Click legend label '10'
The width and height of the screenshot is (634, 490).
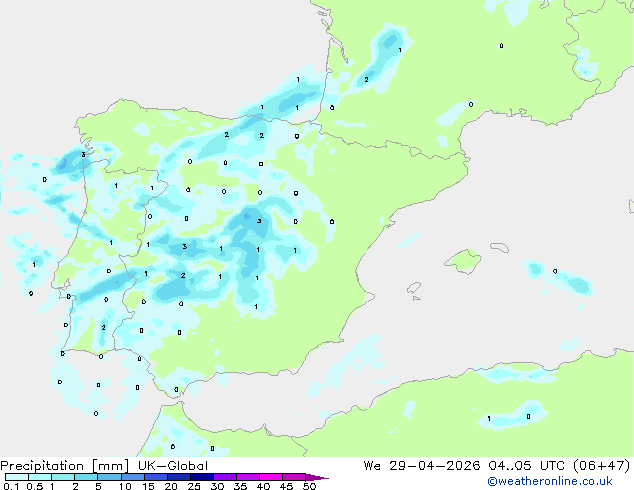pos(125,486)
